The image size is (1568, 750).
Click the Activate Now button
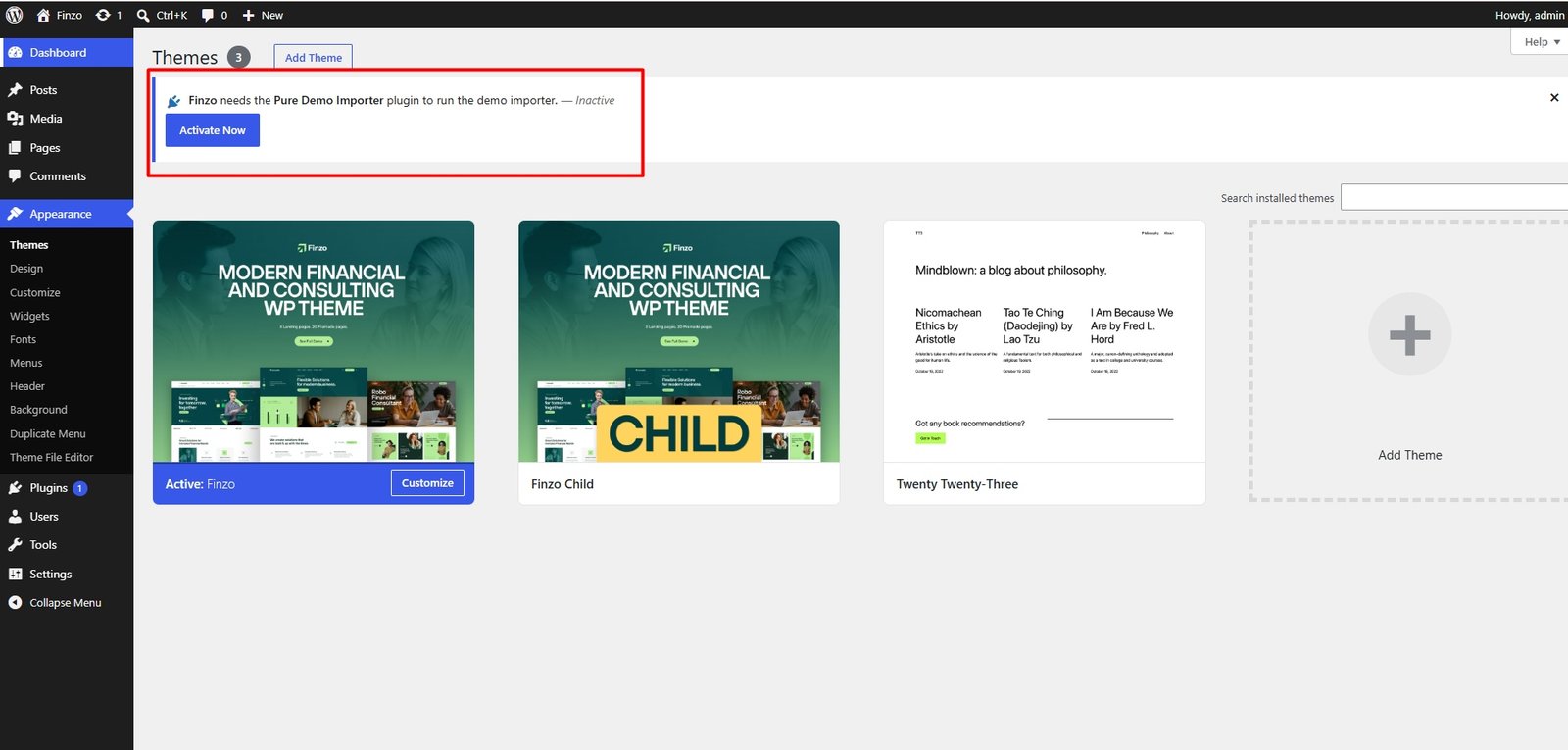(x=213, y=130)
